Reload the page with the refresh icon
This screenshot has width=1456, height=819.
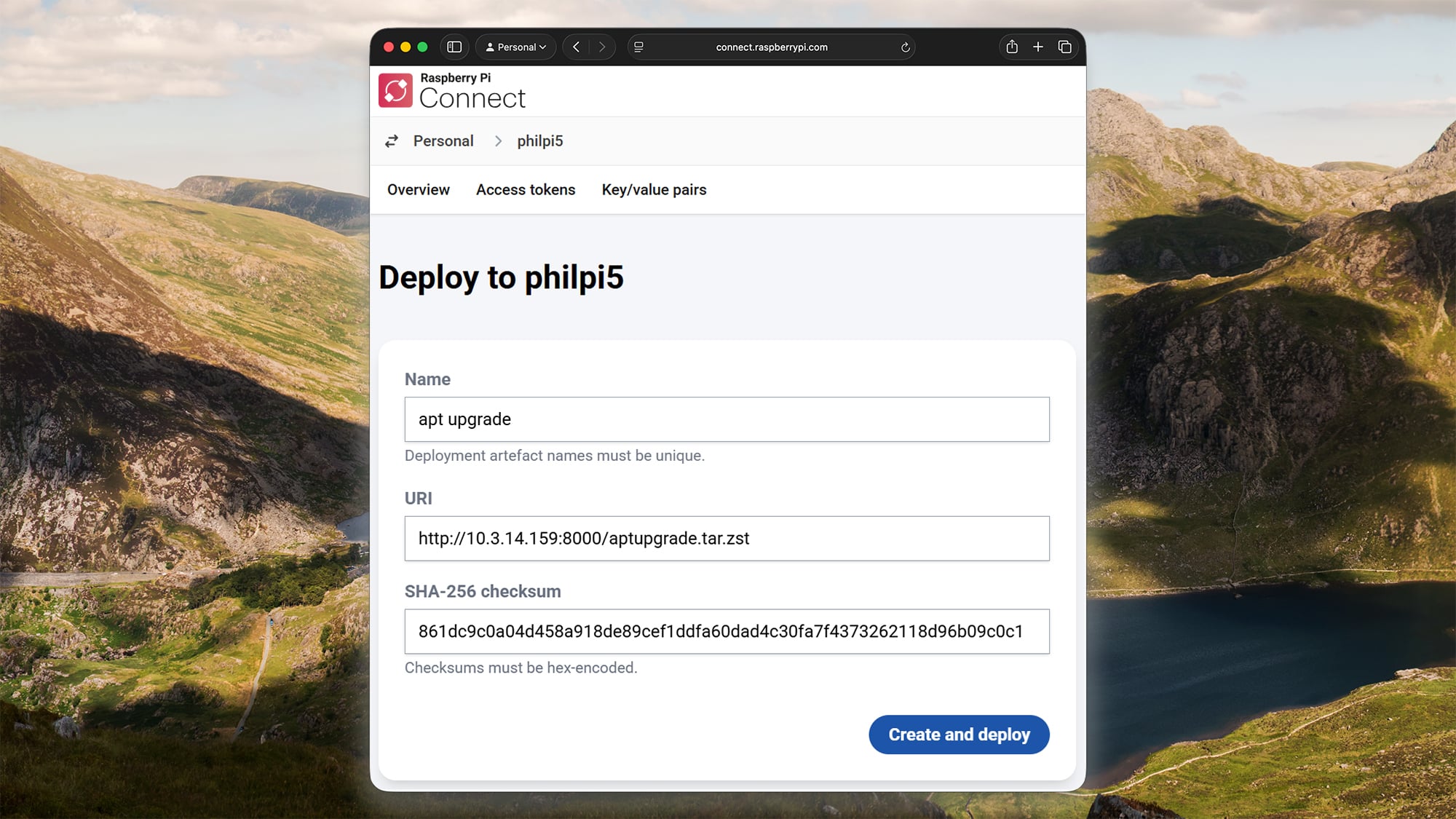[x=905, y=47]
